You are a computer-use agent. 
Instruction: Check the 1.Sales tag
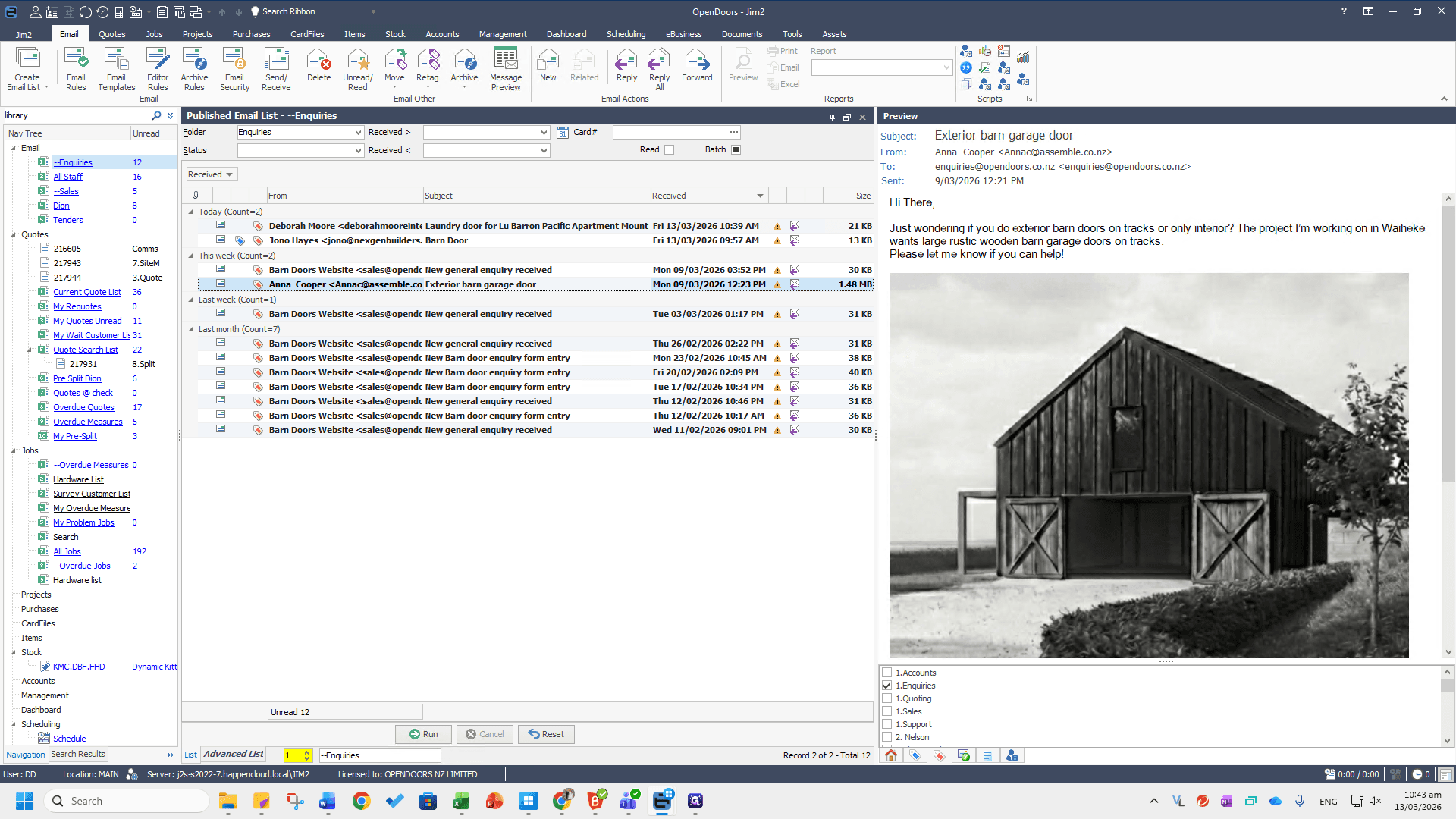point(886,711)
